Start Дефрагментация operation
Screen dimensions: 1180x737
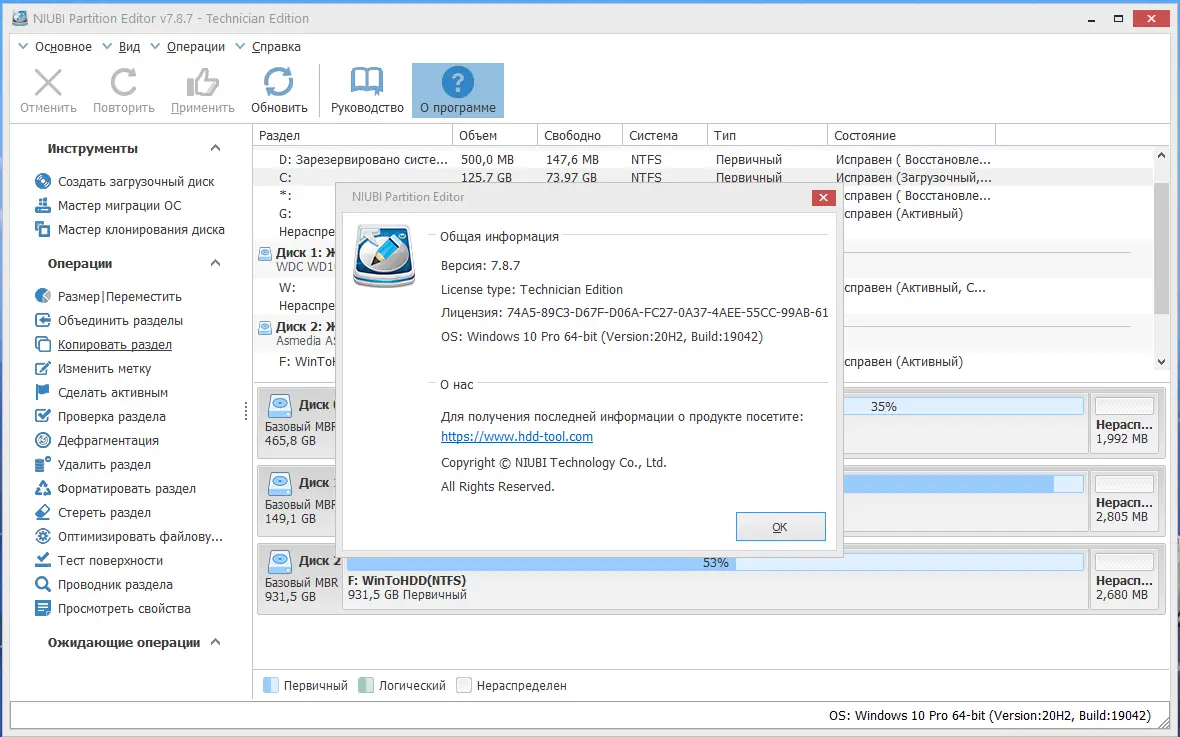97,441
